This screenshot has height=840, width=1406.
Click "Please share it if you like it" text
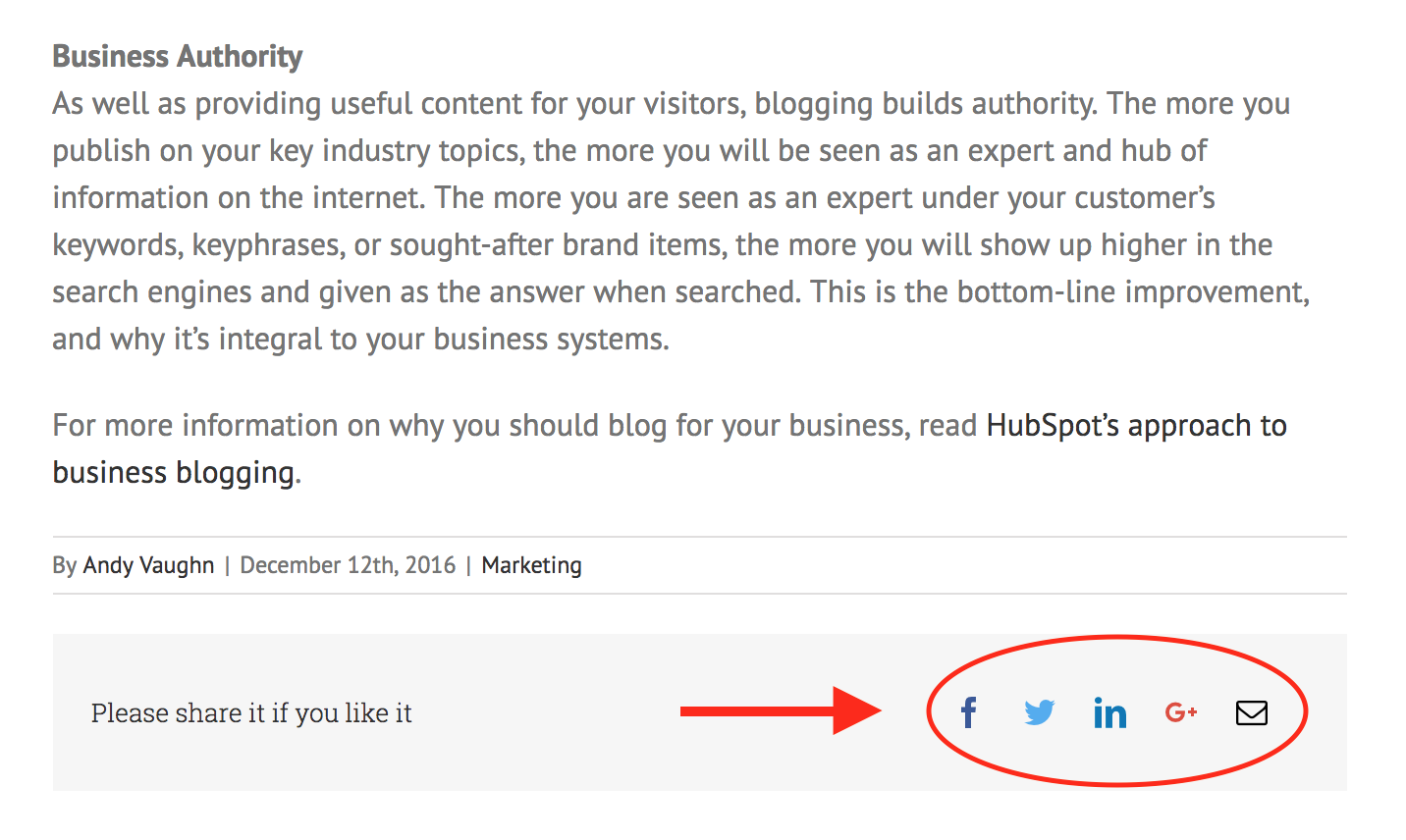coord(251,713)
